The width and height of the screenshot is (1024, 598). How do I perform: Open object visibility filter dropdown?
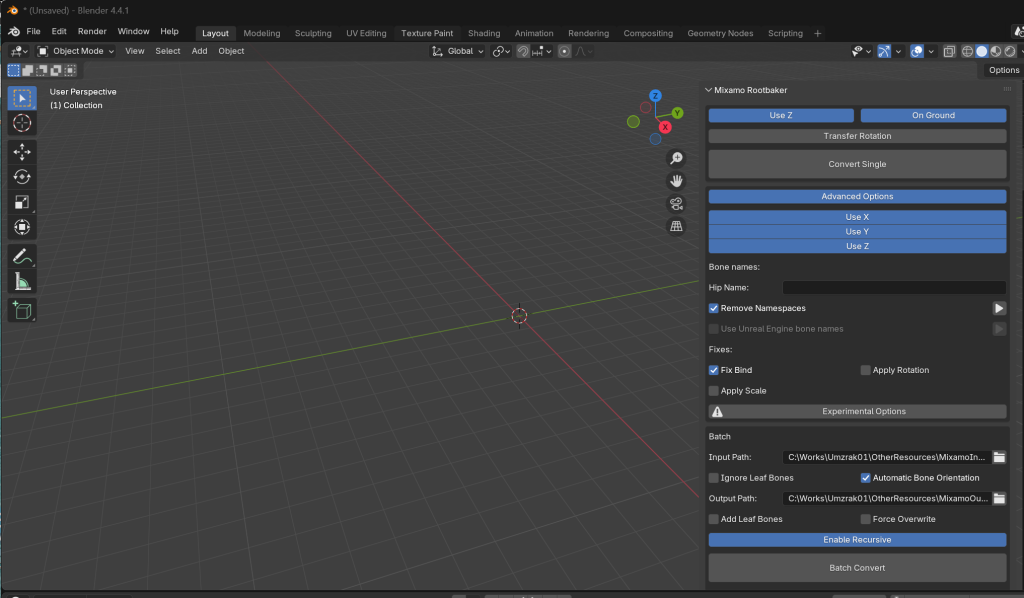(861, 51)
